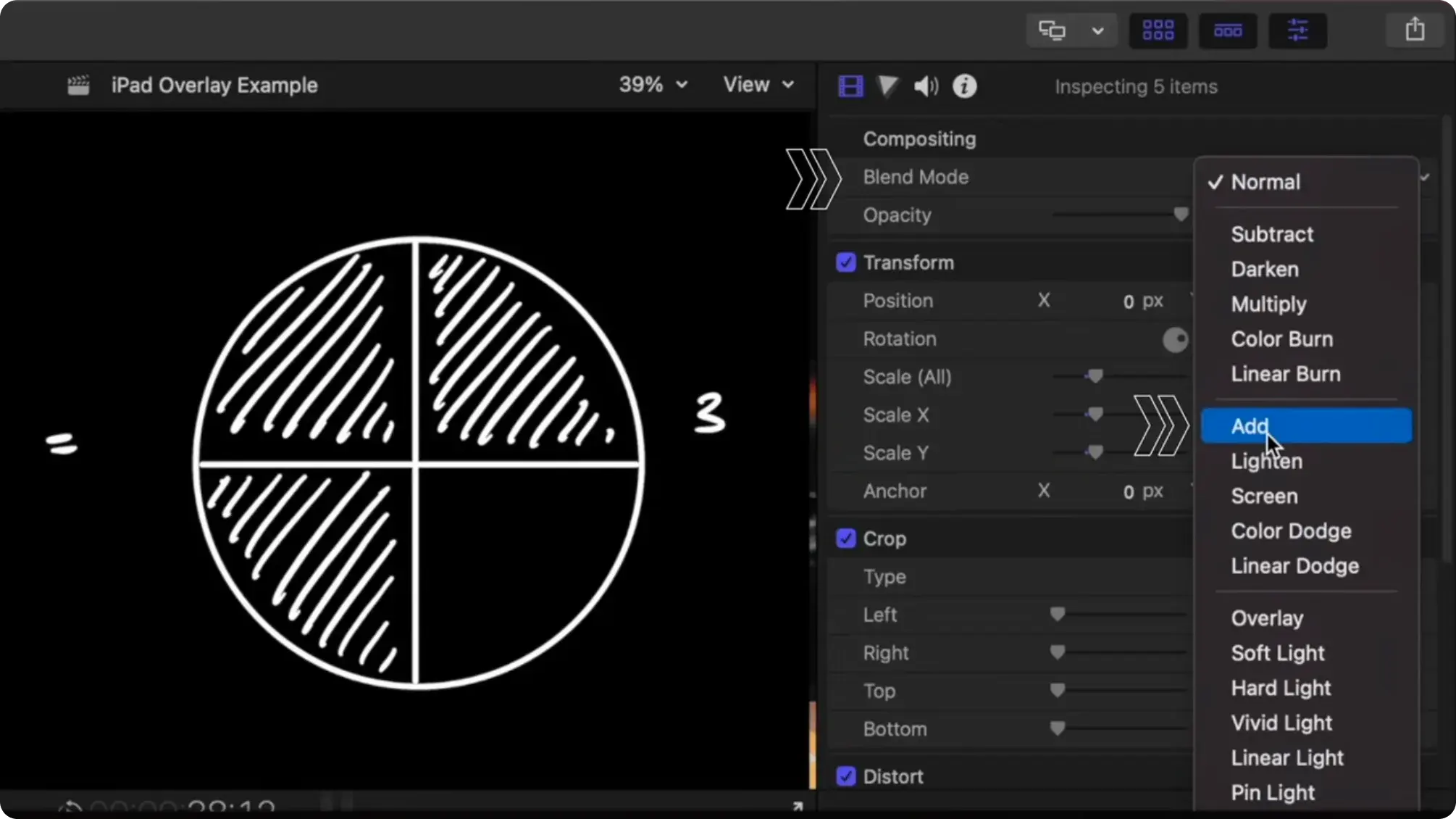Toggle the Timeline layout icon
The height and width of the screenshot is (819, 1456).
(1228, 30)
